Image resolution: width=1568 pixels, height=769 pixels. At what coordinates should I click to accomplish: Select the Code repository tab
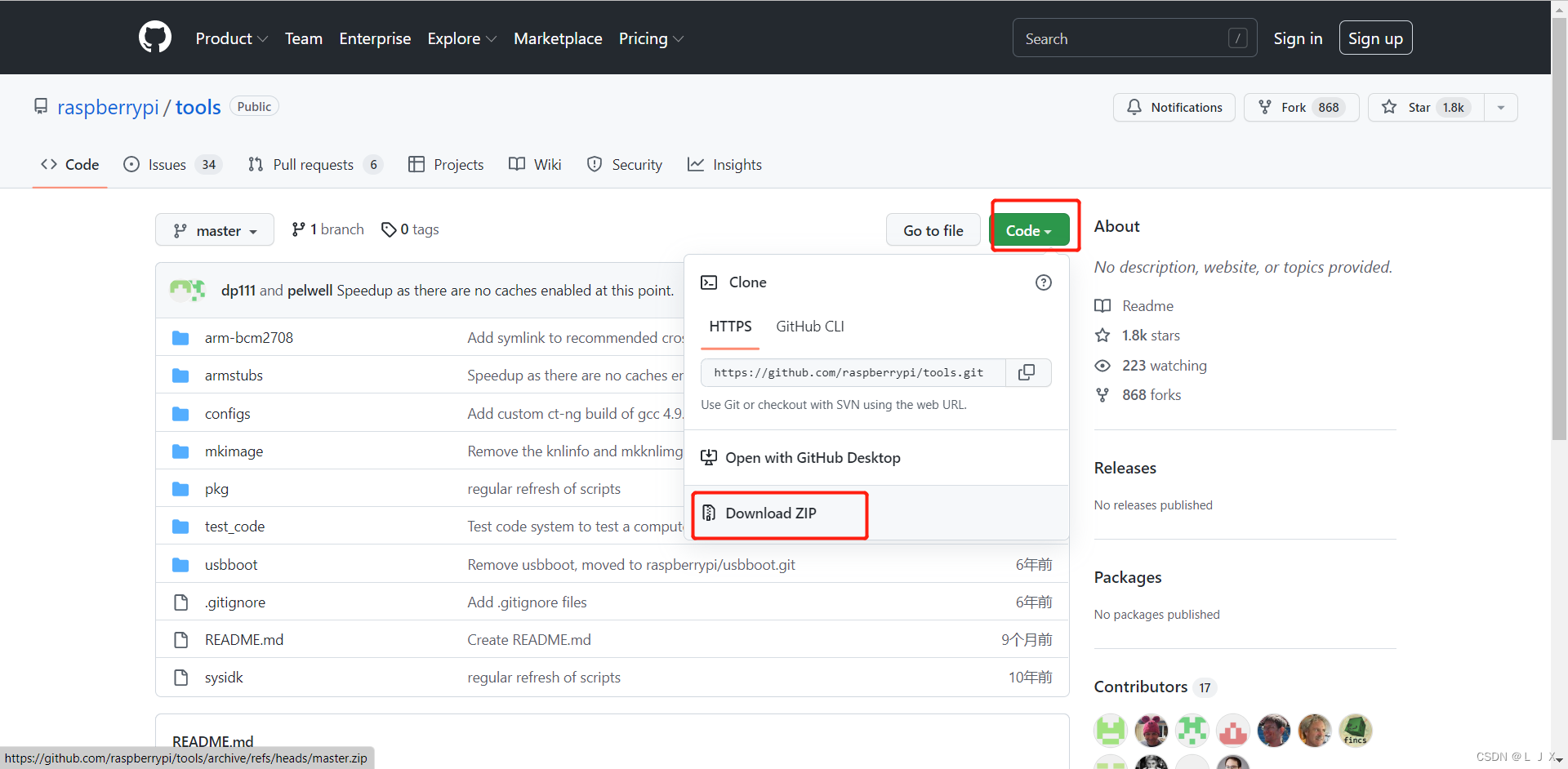tap(70, 165)
